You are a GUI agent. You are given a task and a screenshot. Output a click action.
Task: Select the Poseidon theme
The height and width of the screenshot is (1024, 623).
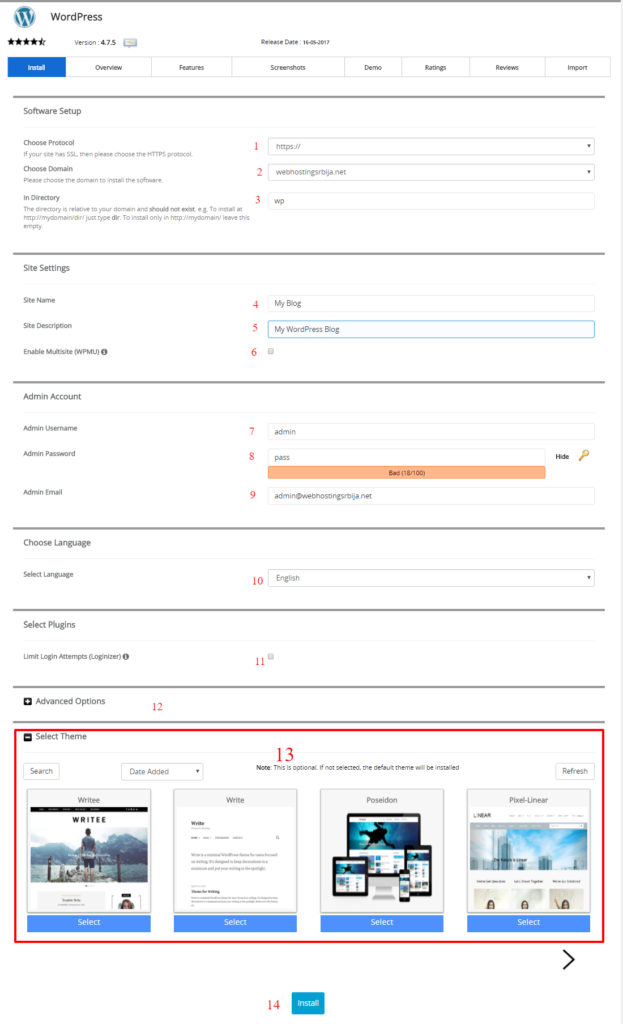382,922
